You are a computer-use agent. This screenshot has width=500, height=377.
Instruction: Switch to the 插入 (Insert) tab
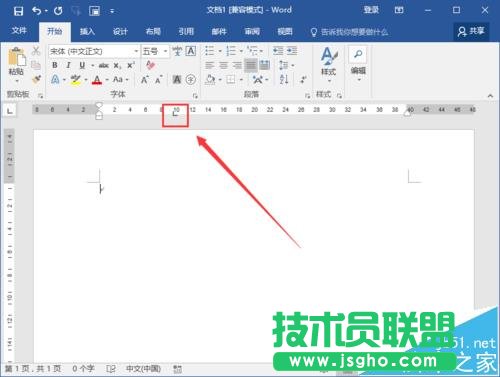click(87, 32)
